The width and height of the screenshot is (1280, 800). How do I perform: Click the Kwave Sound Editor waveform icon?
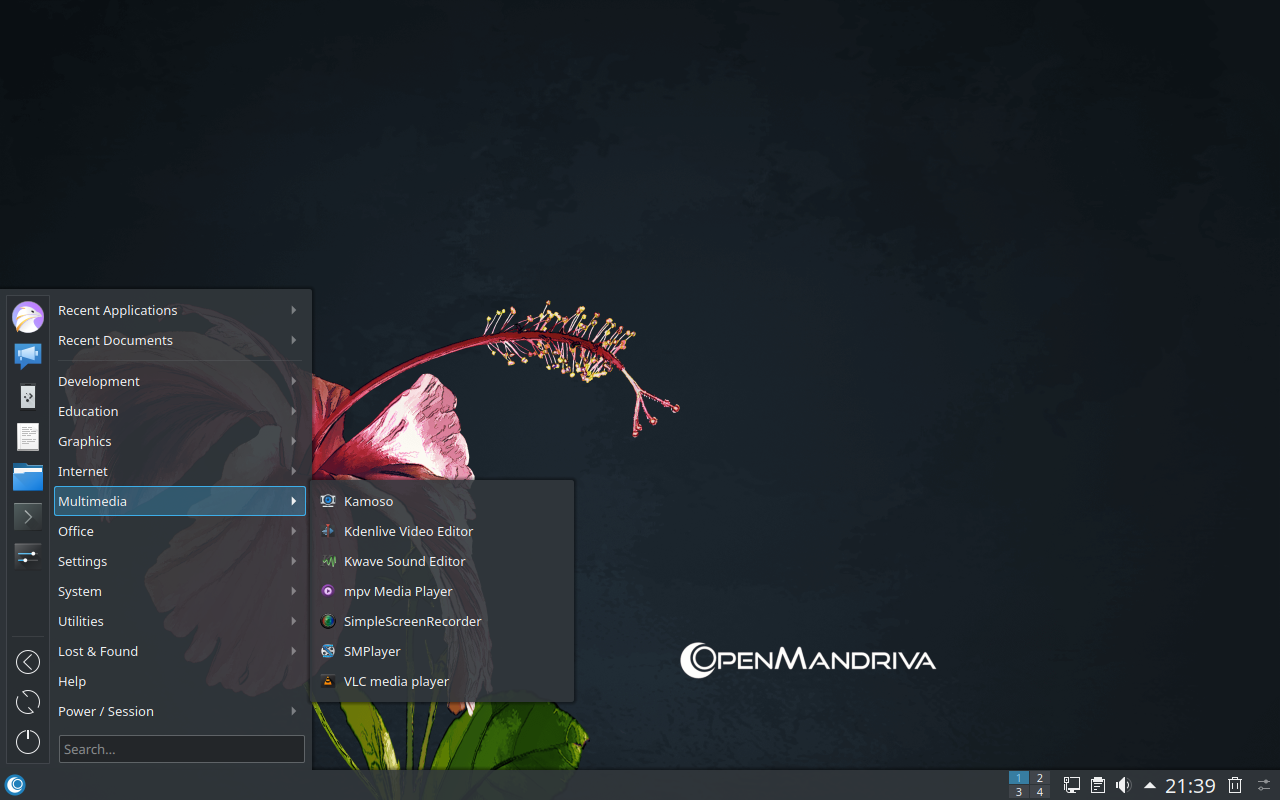coord(328,561)
